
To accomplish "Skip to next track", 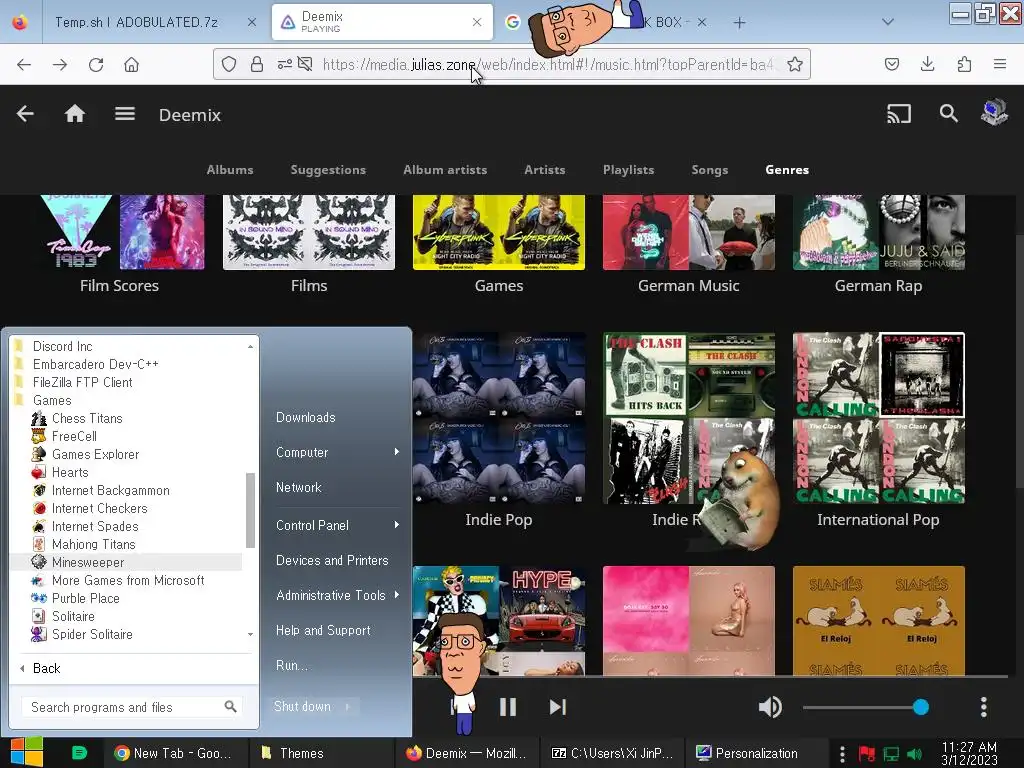I will (557, 707).
